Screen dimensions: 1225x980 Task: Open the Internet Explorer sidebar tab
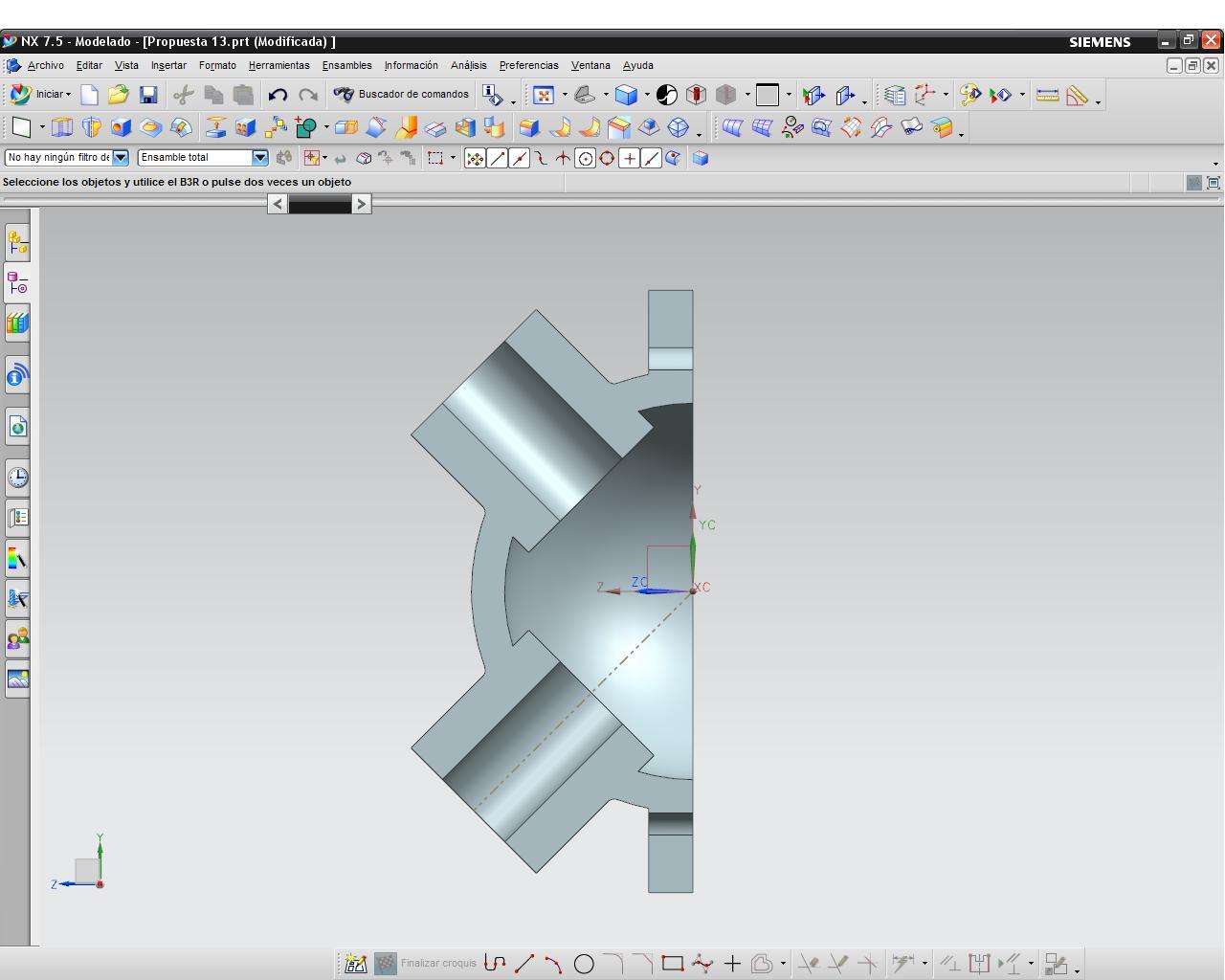click(x=17, y=426)
